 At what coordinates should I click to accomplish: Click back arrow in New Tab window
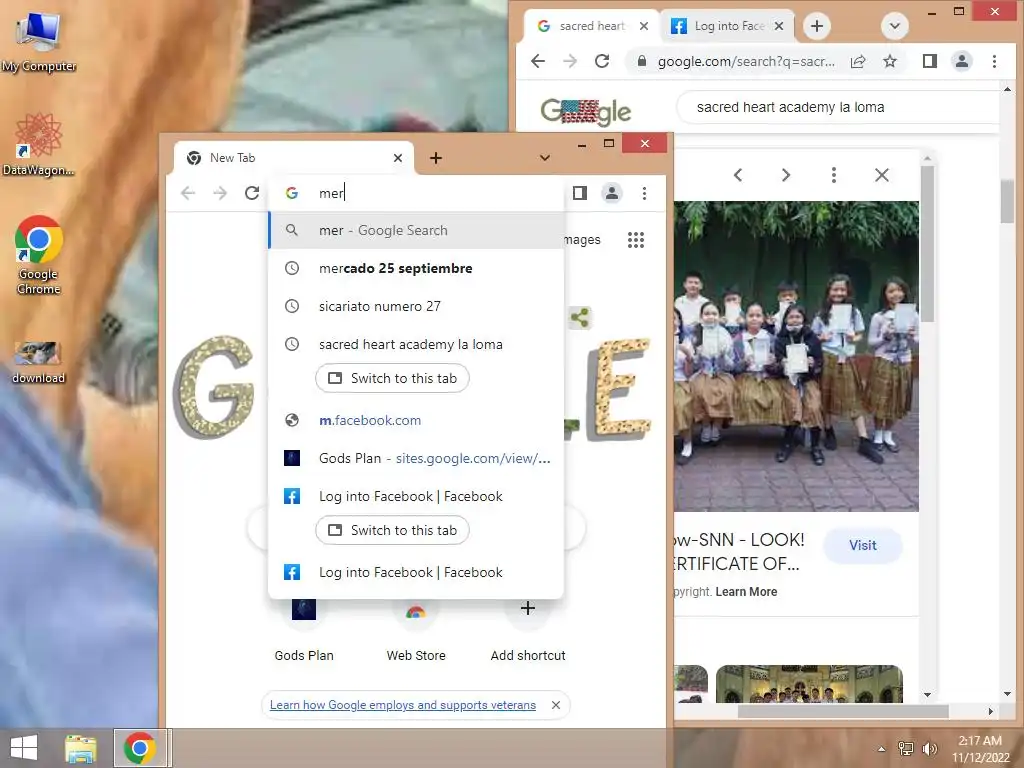[188, 193]
